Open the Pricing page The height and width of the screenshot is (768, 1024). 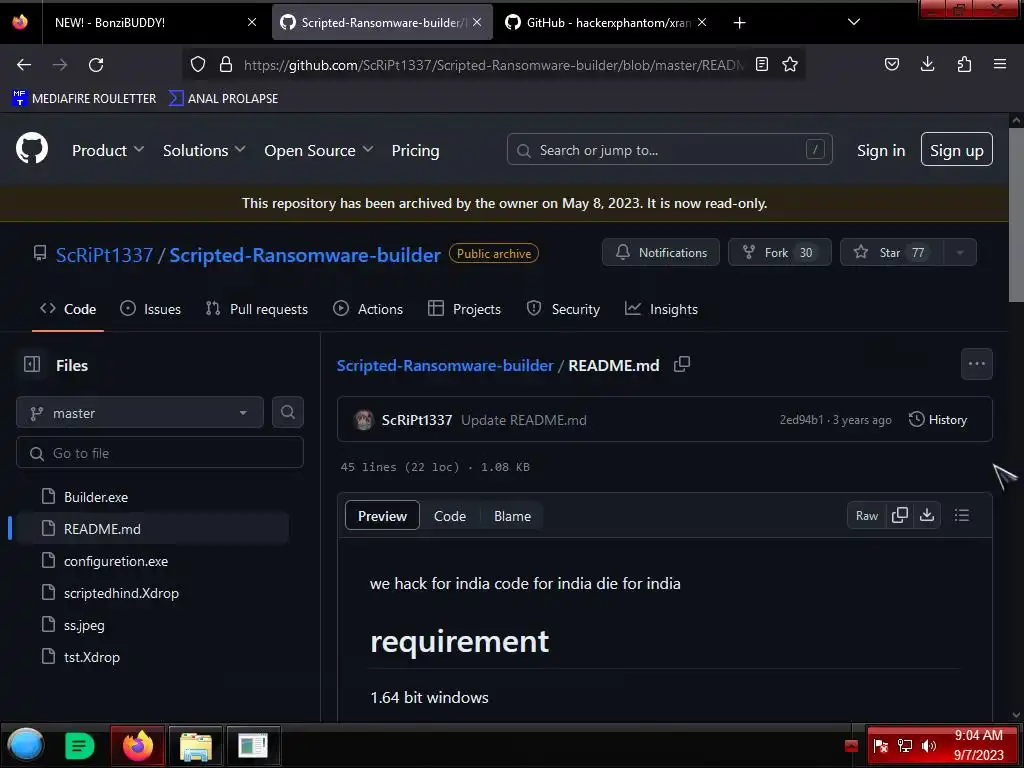(x=415, y=150)
